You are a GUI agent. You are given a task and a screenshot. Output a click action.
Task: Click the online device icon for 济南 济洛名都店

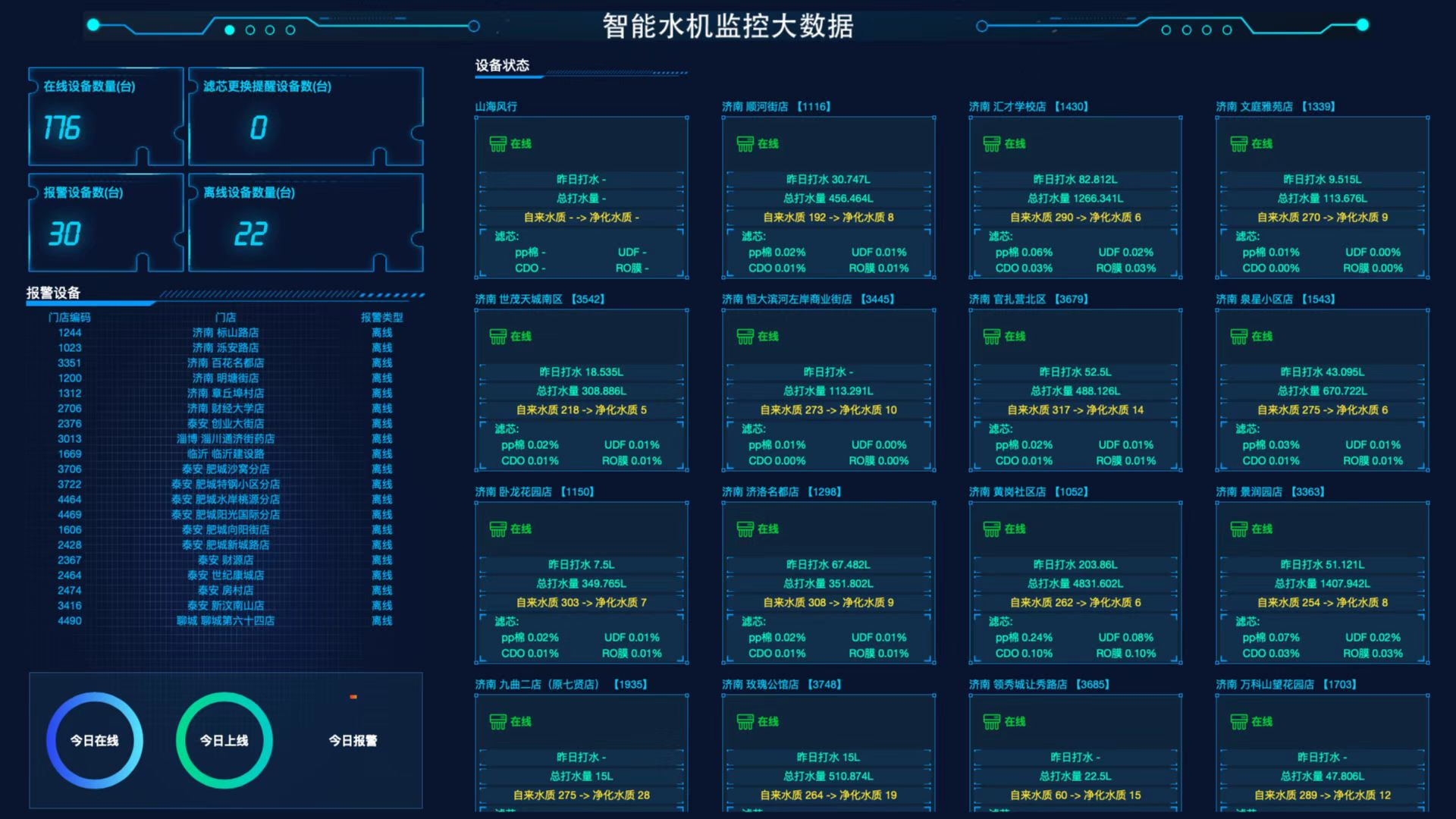(745, 529)
